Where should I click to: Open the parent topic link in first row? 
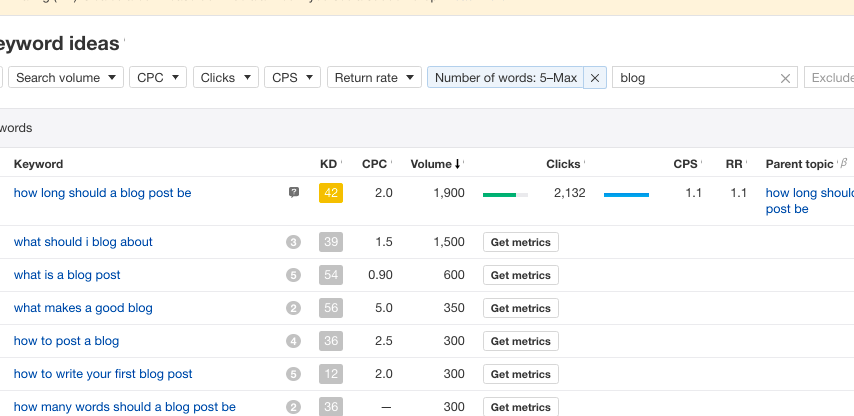809,201
